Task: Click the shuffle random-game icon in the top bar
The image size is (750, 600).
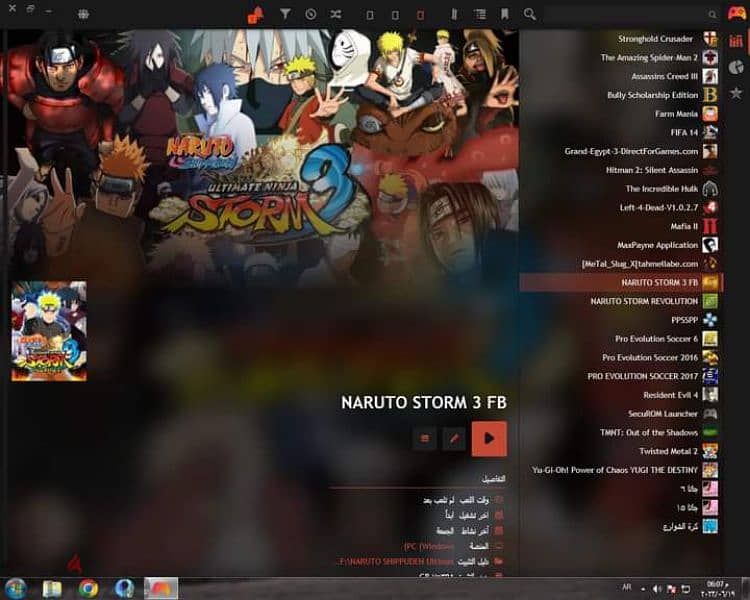Action: pos(336,14)
